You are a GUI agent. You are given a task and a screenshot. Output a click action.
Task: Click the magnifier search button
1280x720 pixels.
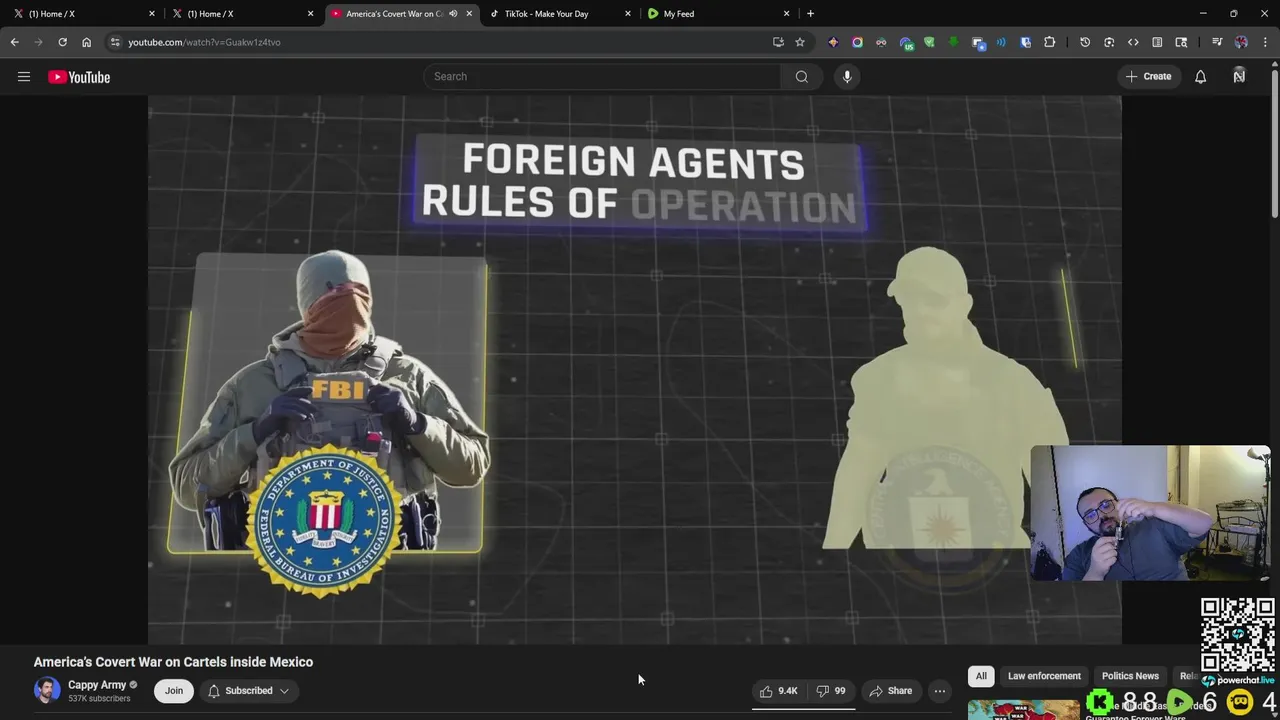coord(802,76)
